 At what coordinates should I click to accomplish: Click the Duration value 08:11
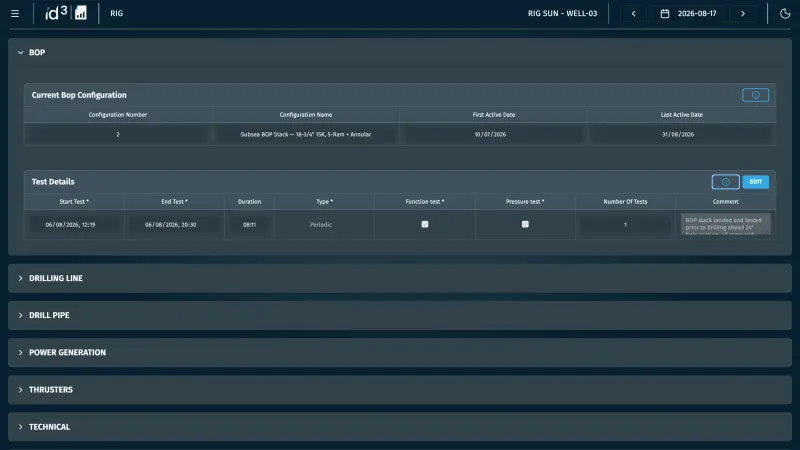coord(249,224)
